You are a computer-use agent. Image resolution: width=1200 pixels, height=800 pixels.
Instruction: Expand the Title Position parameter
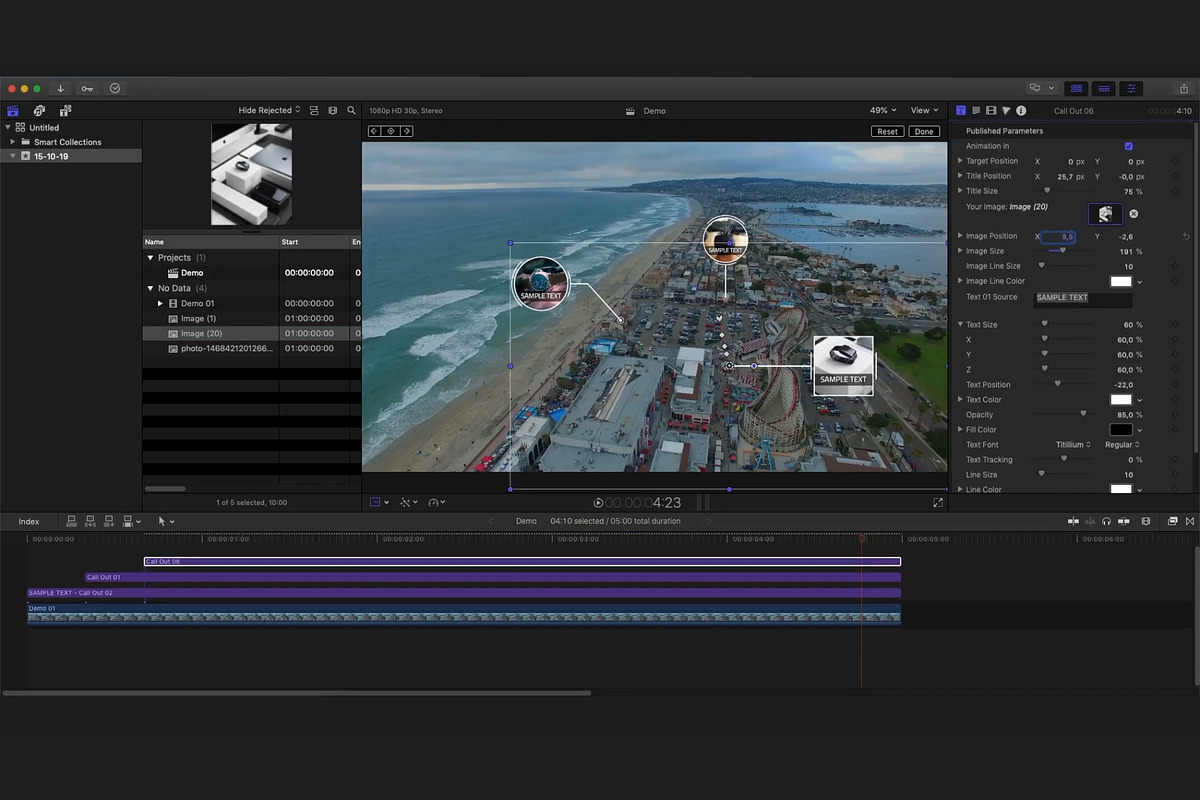[960, 176]
